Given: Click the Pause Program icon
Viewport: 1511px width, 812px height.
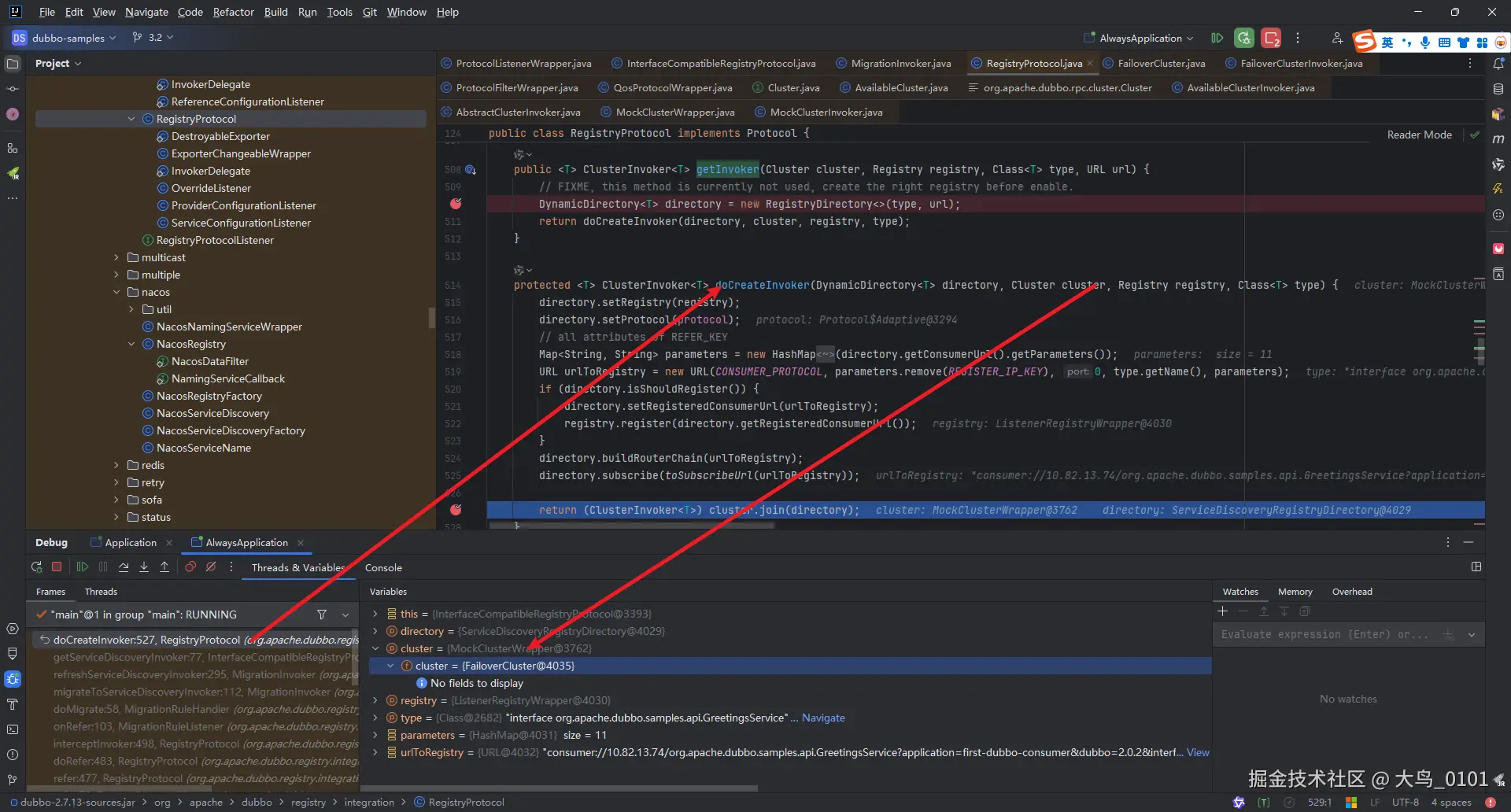Looking at the screenshot, I should tap(103, 567).
